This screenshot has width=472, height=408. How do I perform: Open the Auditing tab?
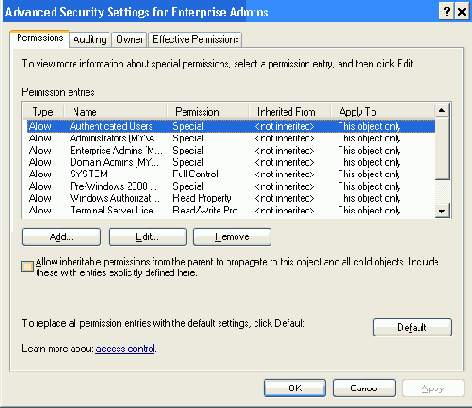90,40
